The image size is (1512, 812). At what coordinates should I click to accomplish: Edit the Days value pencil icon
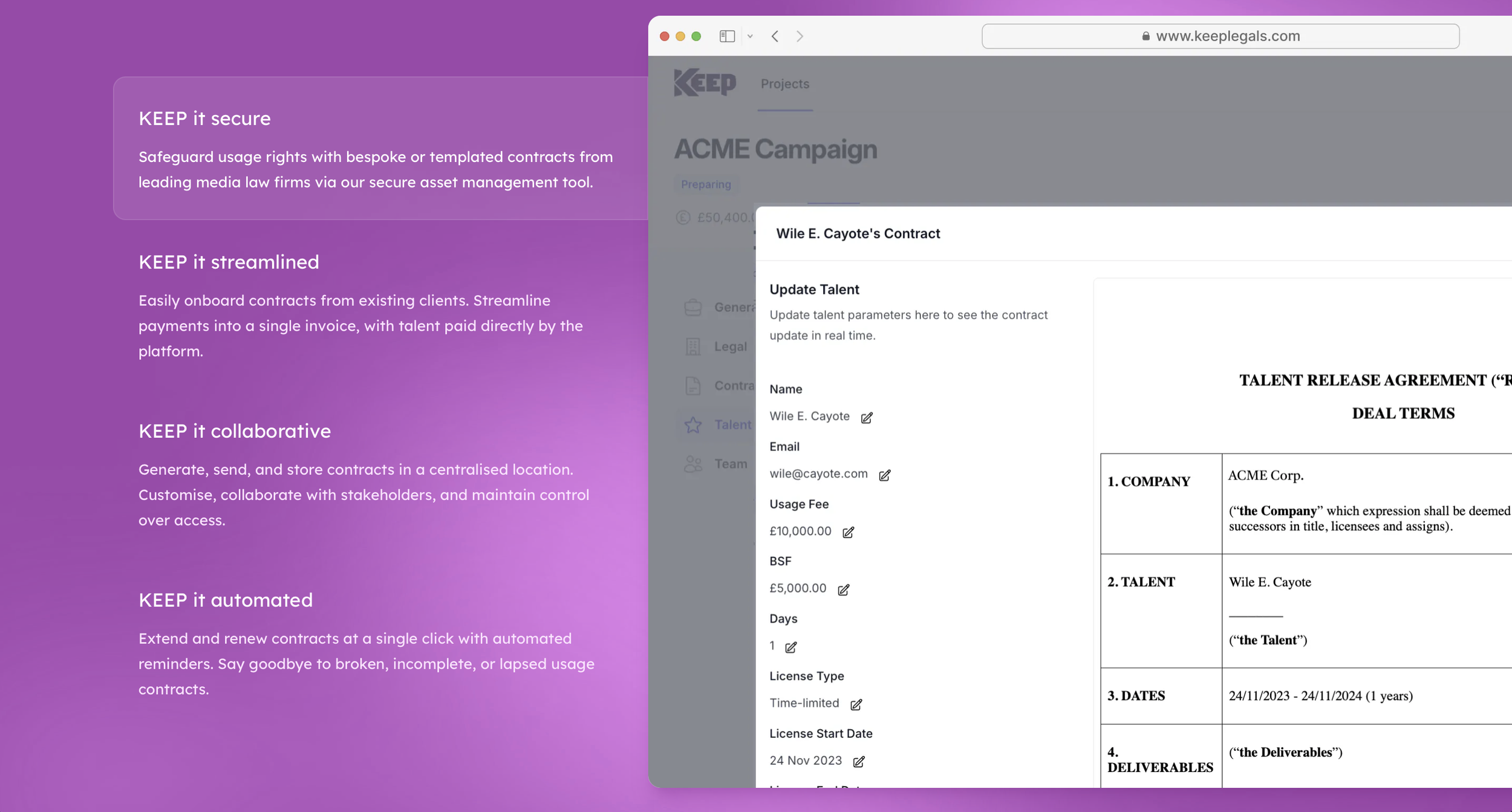790,647
